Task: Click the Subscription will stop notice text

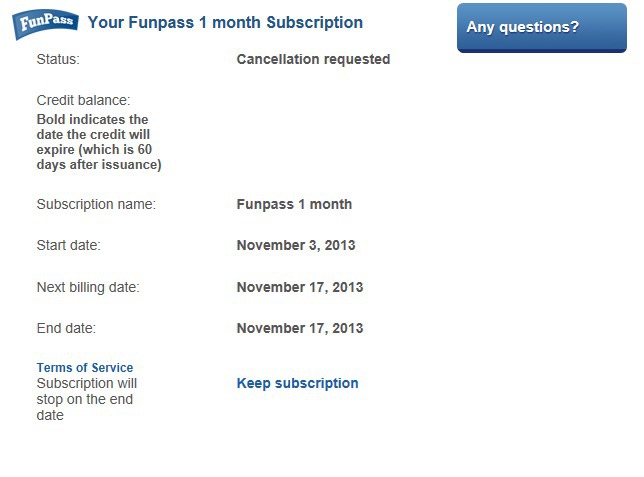Action: click(x=87, y=399)
